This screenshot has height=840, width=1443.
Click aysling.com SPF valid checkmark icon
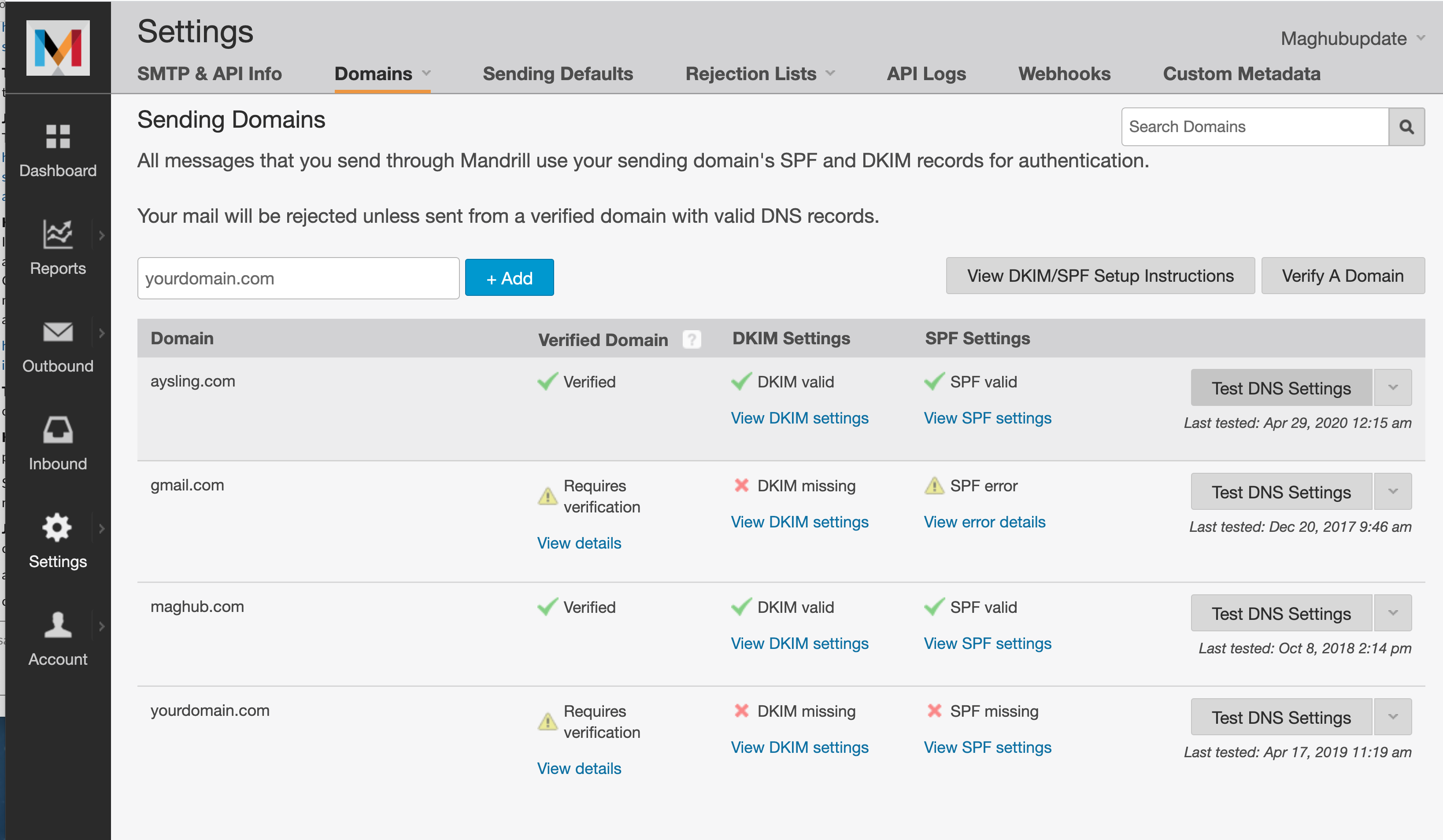935,381
